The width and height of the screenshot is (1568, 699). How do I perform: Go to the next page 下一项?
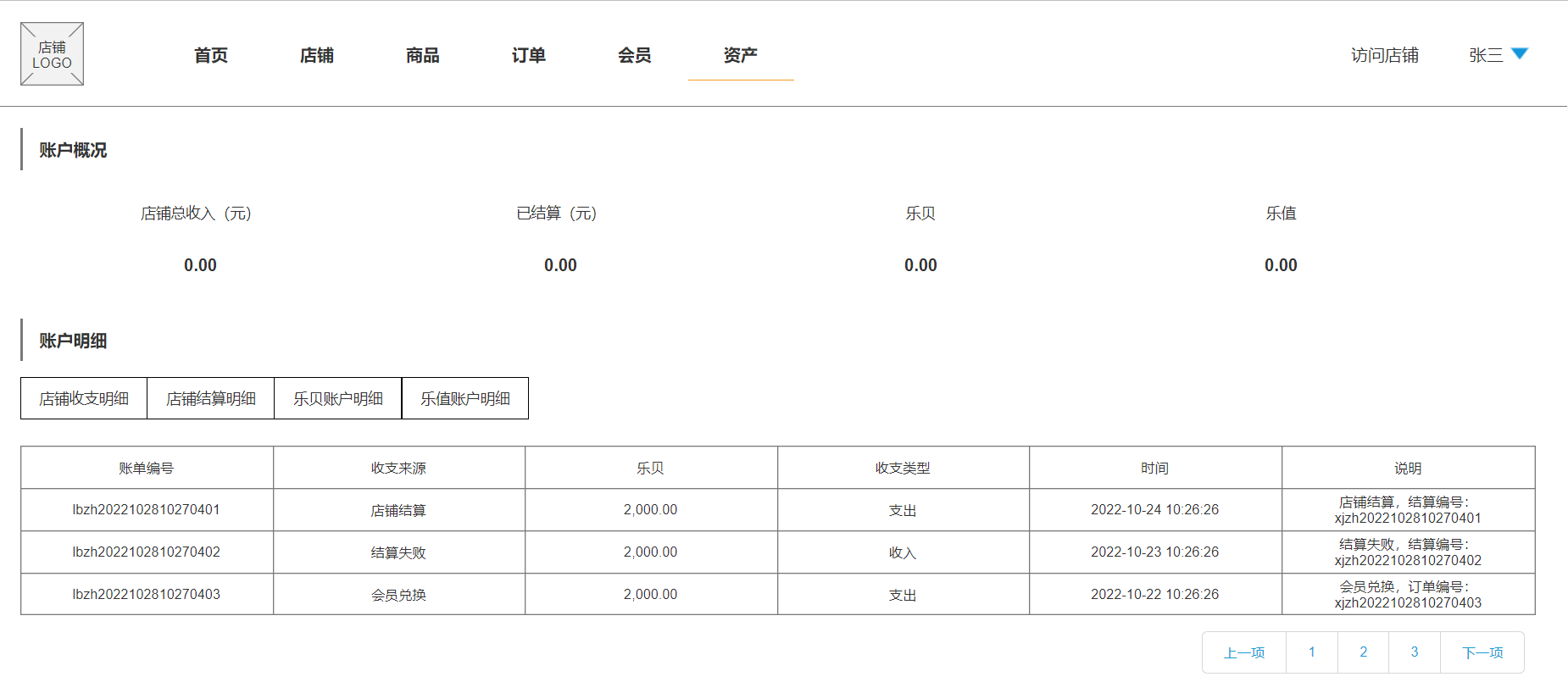[x=1482, y=652]
